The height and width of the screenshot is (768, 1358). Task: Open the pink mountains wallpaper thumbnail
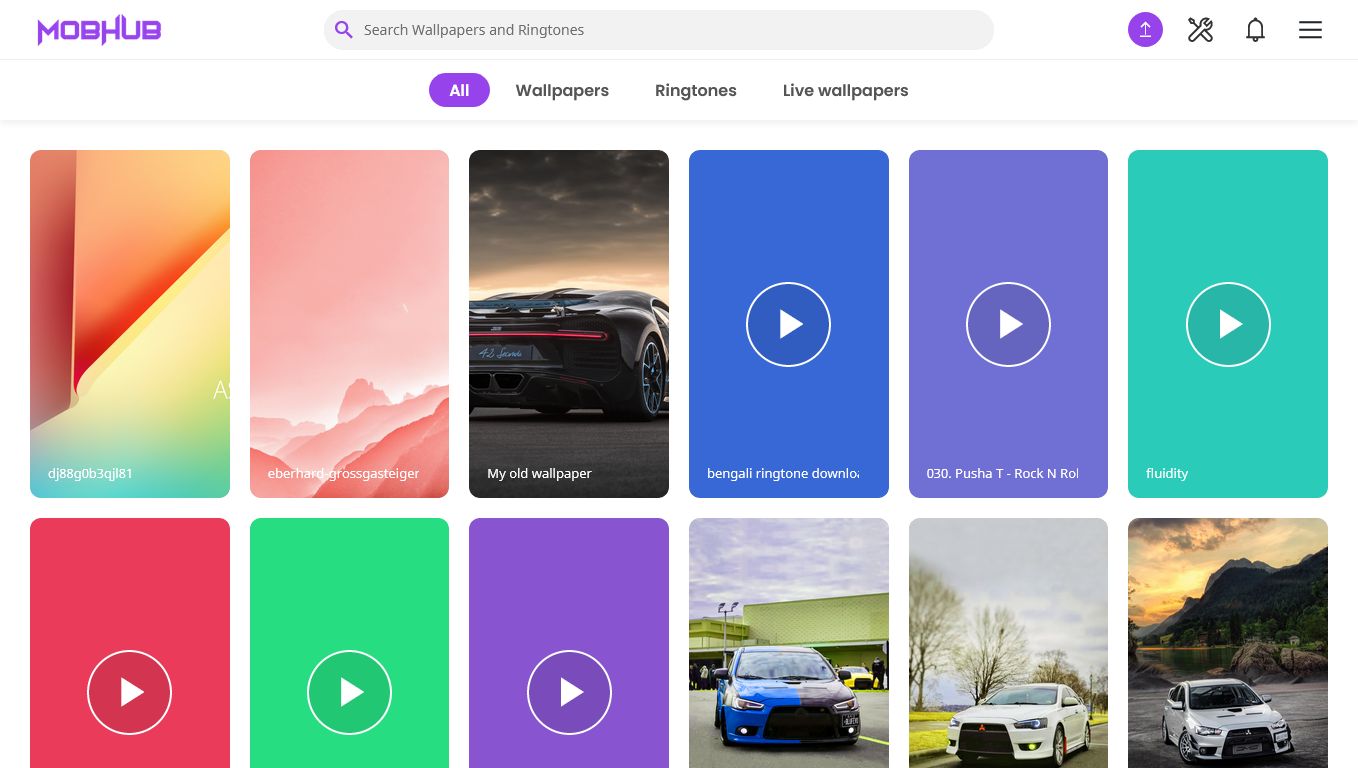(349, 324)
